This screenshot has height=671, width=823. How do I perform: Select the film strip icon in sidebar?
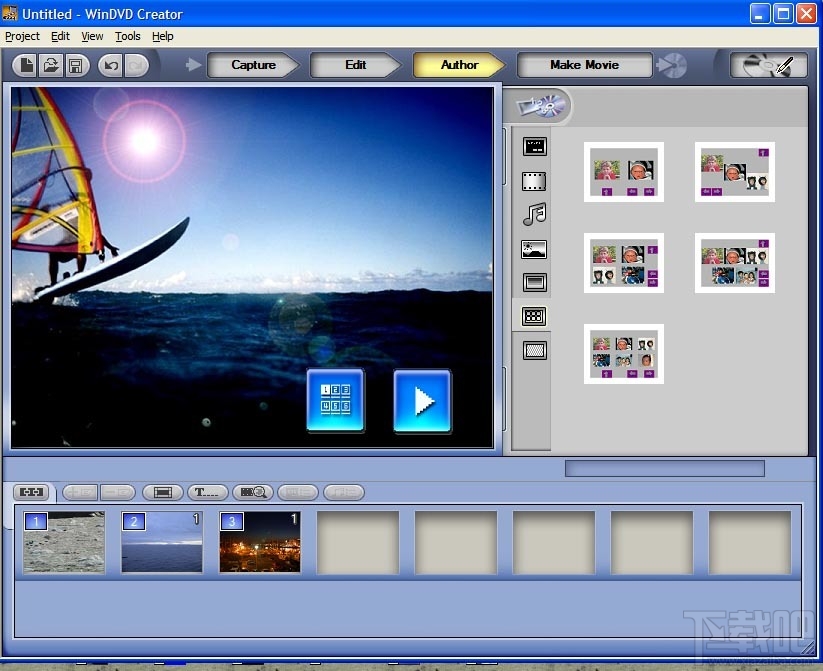pyautogui.click(x=534, y=181)
